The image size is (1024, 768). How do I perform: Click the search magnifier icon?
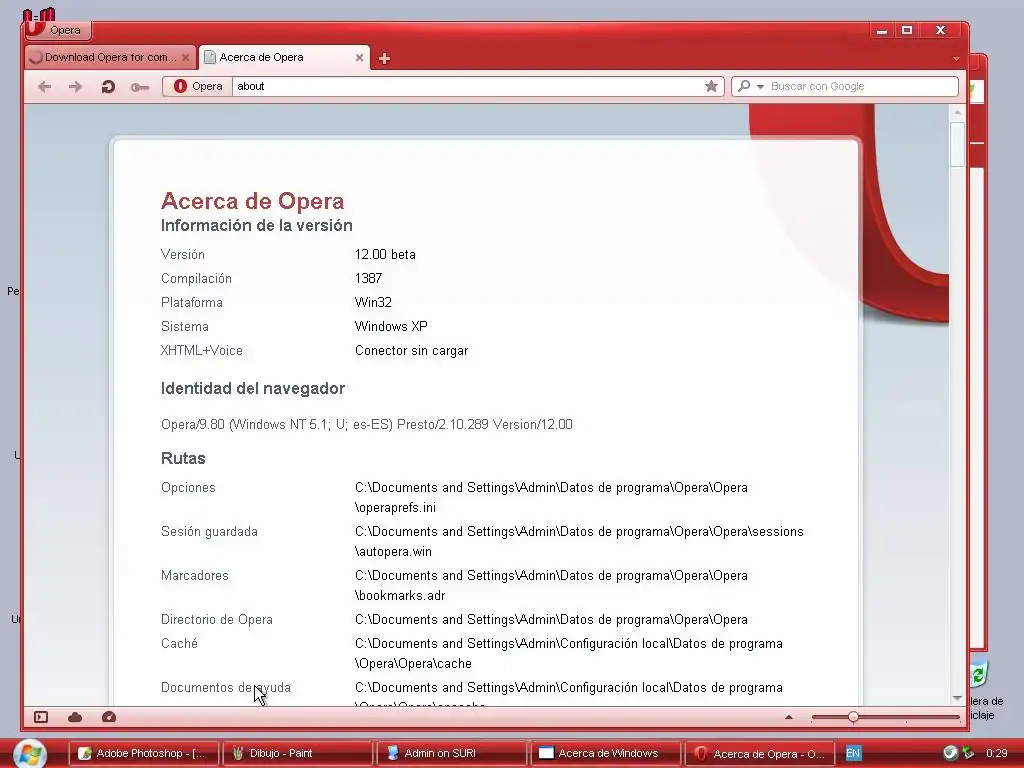pos(744,86)
